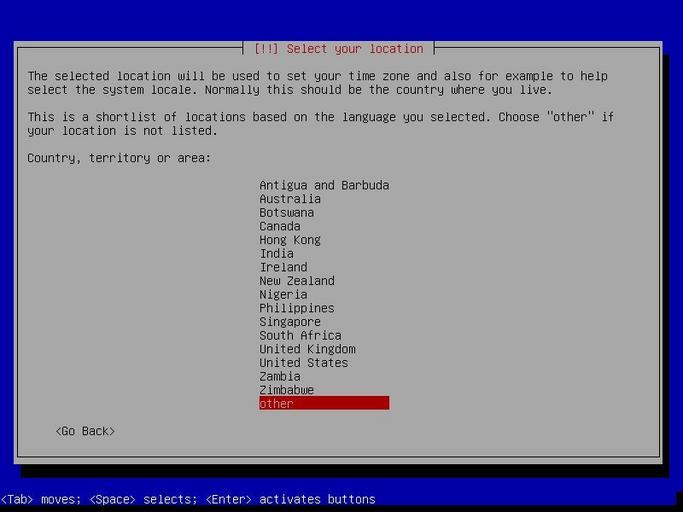This screenshot has height=512, width=683.
Task: Pick New Zealand in the list
Action: click(297, 281)
